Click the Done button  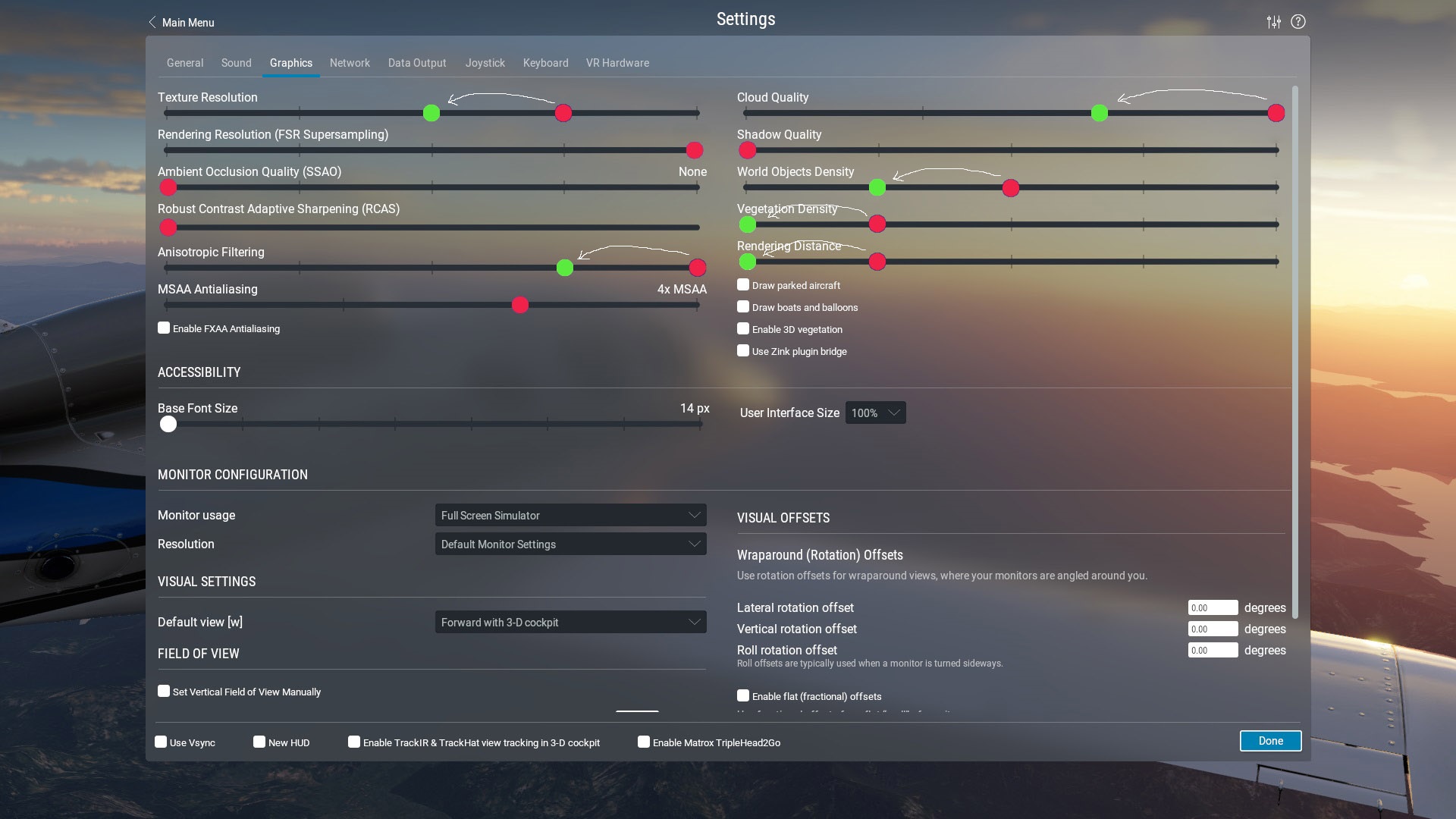click(x=1271, y=741)
